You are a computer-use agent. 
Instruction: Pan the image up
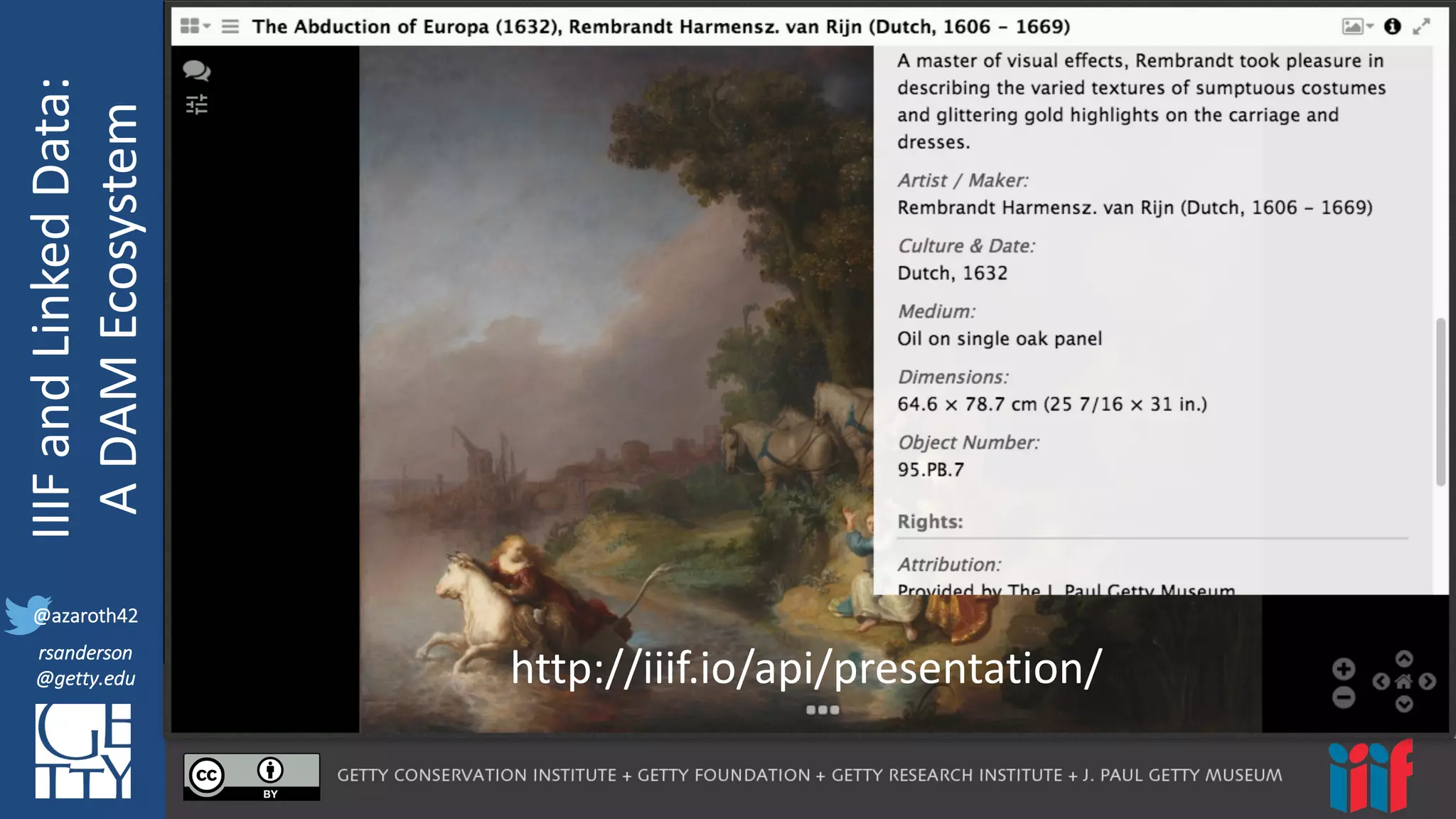click(x=1404, y=658)
